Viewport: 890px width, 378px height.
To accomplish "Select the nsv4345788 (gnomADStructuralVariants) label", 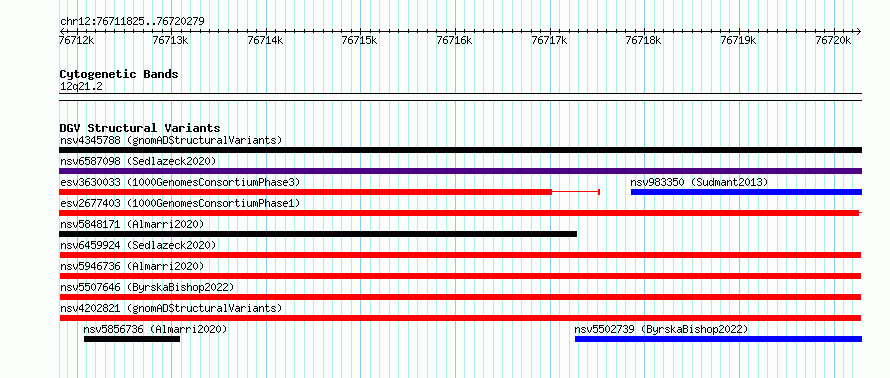I will click(x=171, y=140).
